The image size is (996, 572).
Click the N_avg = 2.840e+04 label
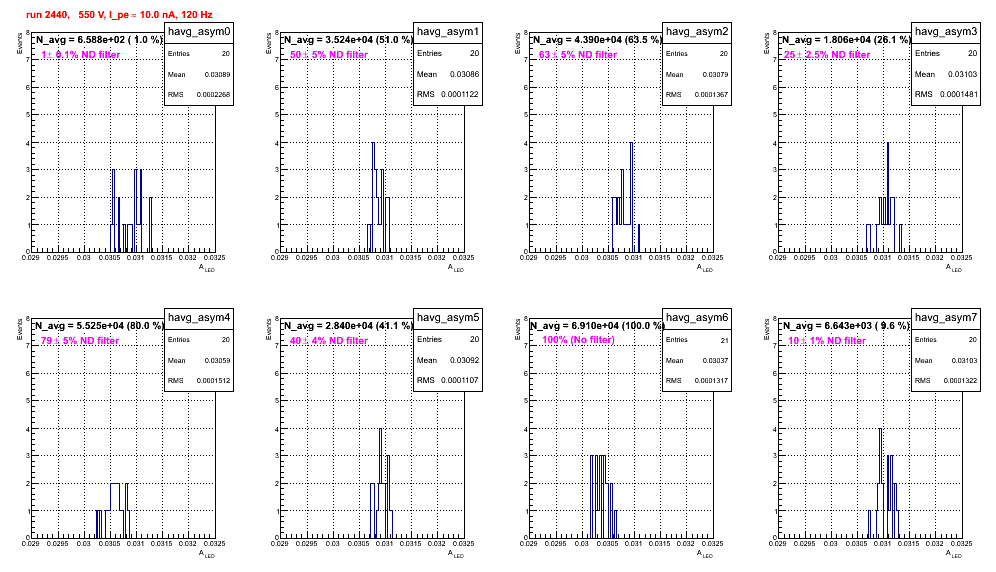347,326
